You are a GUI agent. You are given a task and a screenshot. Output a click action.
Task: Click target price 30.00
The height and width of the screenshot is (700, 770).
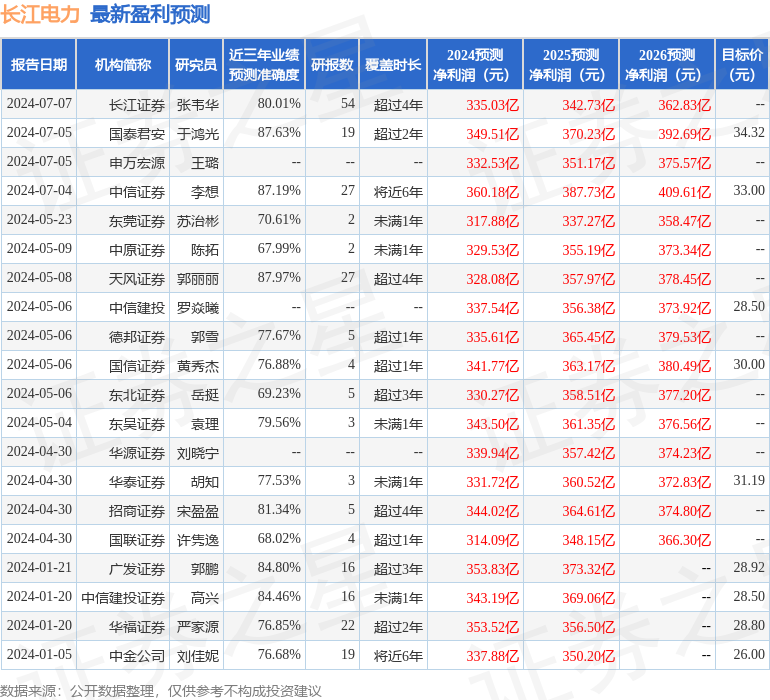tap(749, 364)
